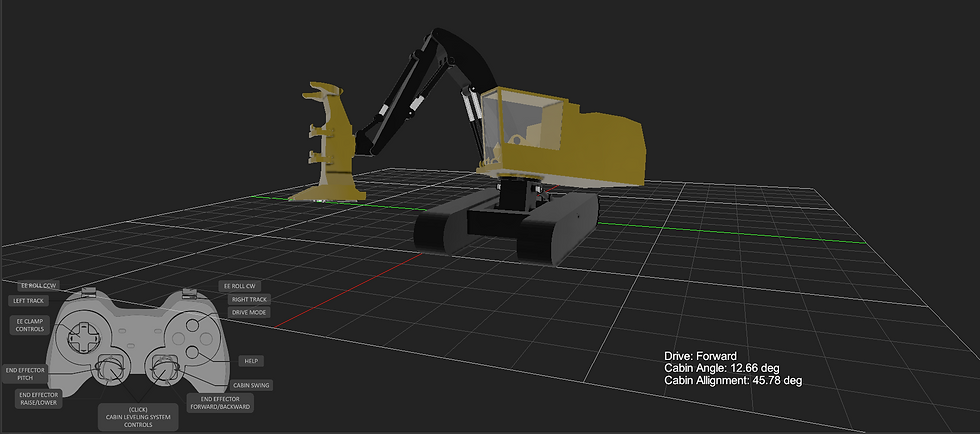Click the gamepad's right shoulder bumper
This screenshot has height=434, width=980.
click(189, 293)
